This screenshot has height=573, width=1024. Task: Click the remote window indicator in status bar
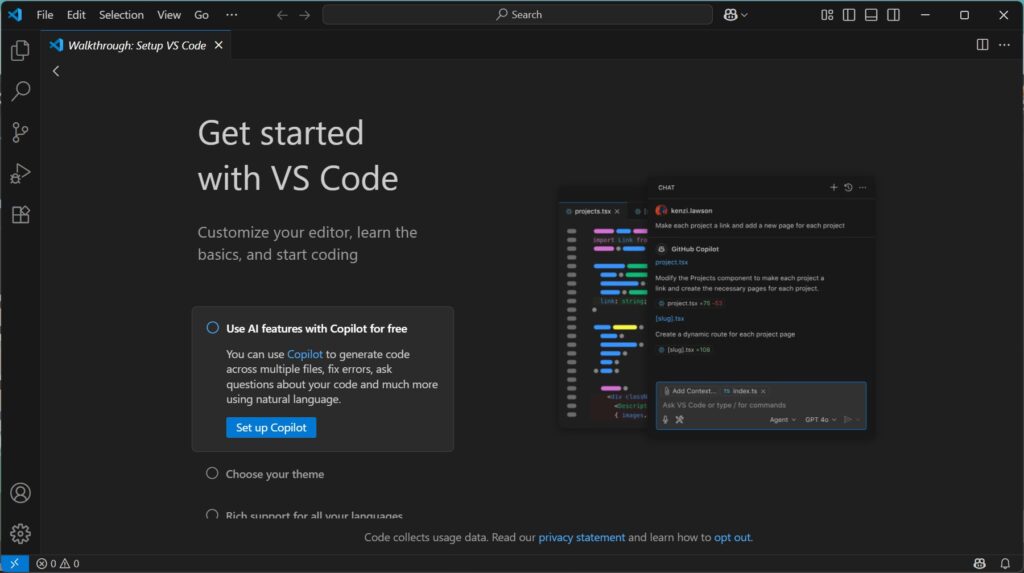14,563
